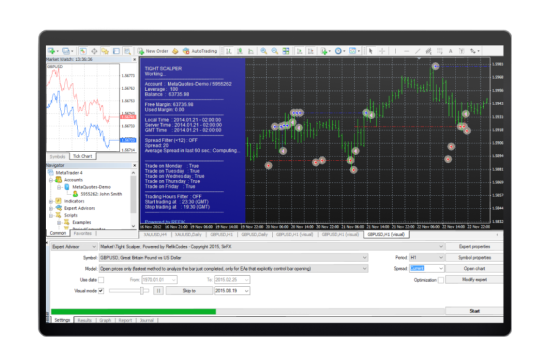Open the Profiles toolbar icon
The width and height of the screenshot is (547, 361).
pos(67,51)
